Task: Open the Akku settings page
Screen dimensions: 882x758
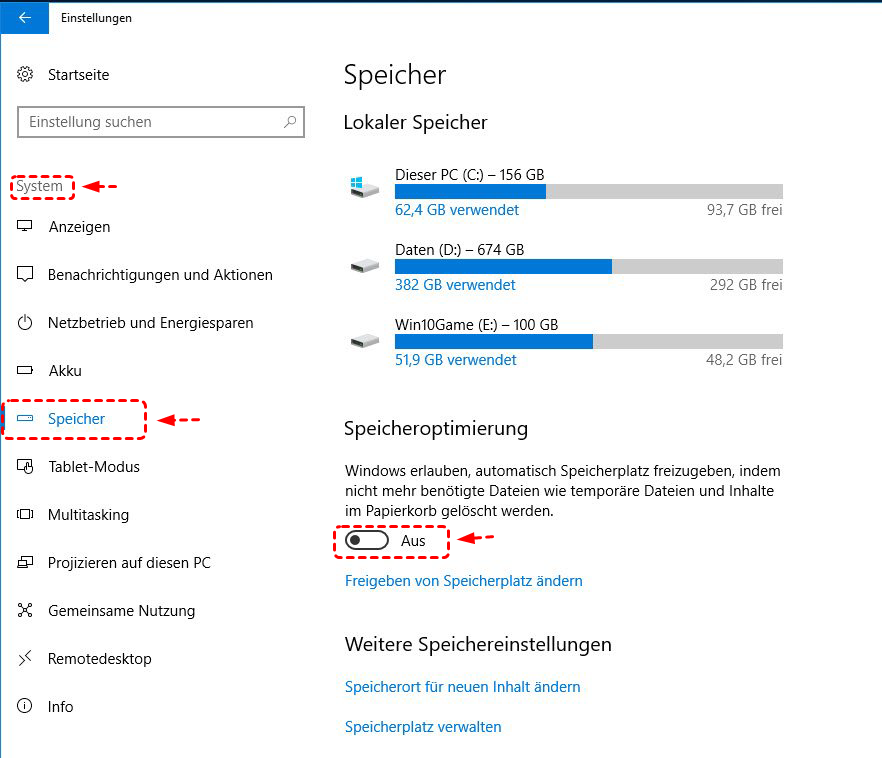Action: (x=65, y=371)
